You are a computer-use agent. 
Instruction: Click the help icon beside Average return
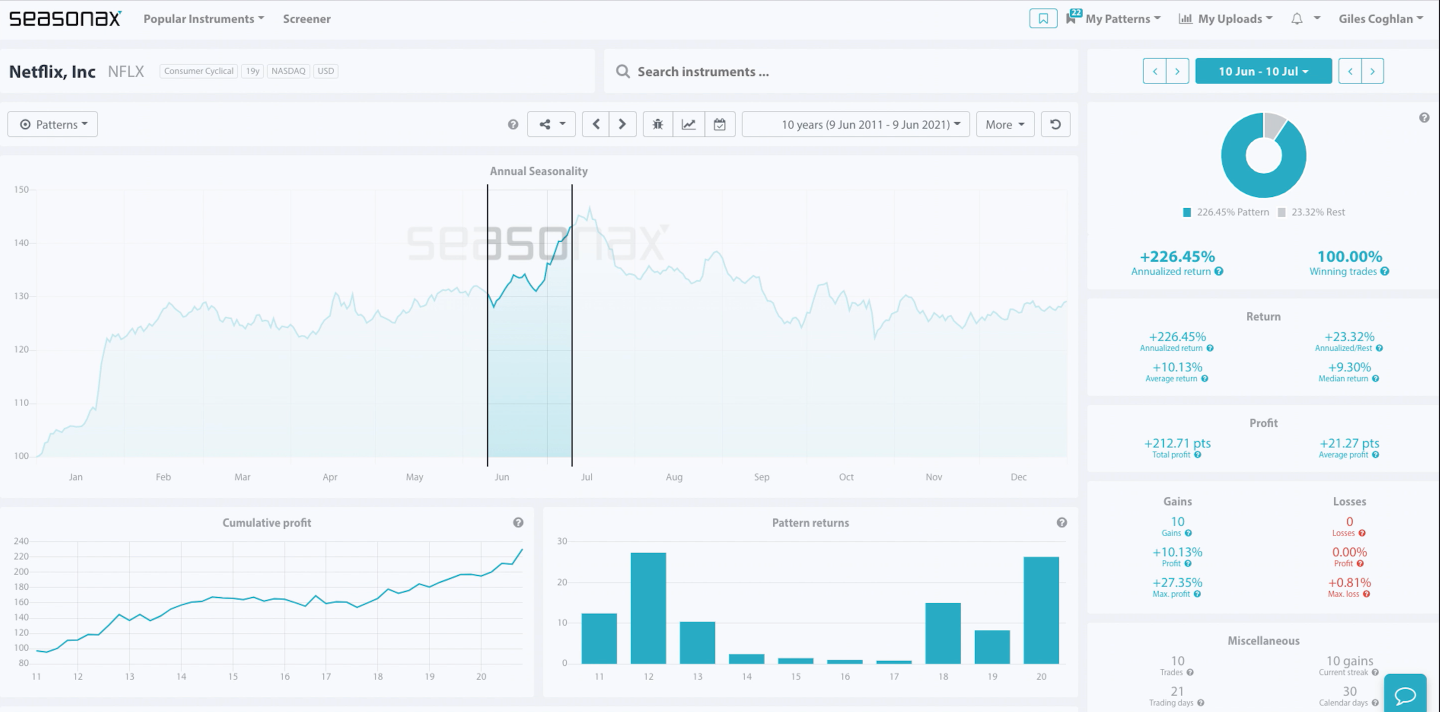(1204, 379)
